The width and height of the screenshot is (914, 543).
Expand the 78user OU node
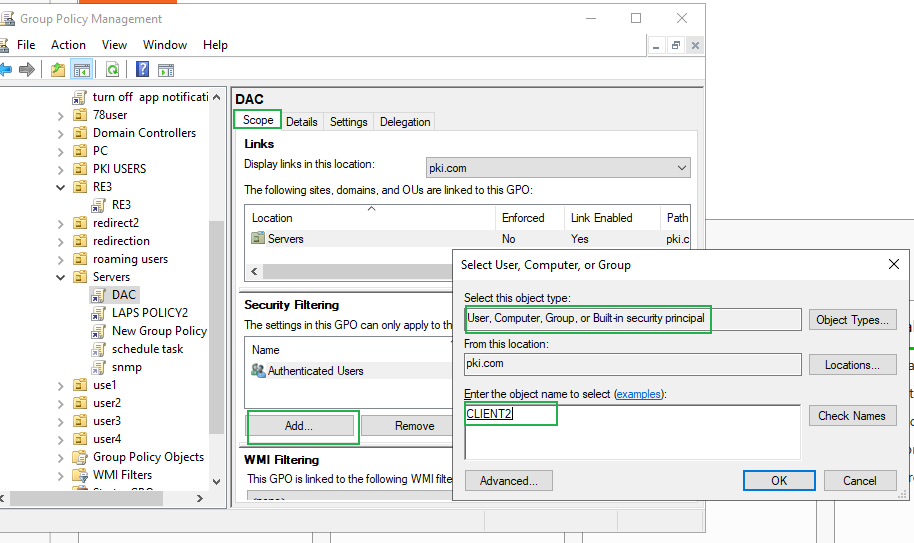coord(61,115)
